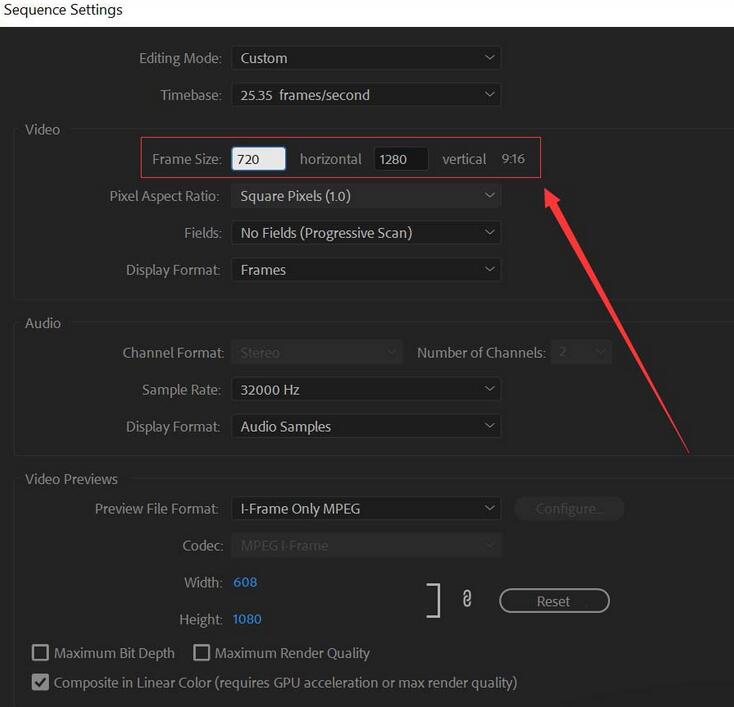
Task: Click the preview Width value 608
Action: [x=245, y=582]
